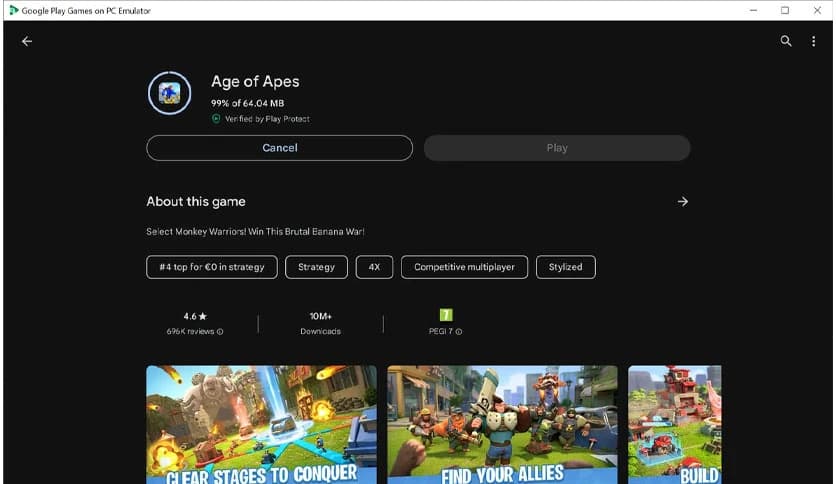This screenshot has width=836, height=484.
Task: Click the 4.6 star rating
Action: click(195, 316)
